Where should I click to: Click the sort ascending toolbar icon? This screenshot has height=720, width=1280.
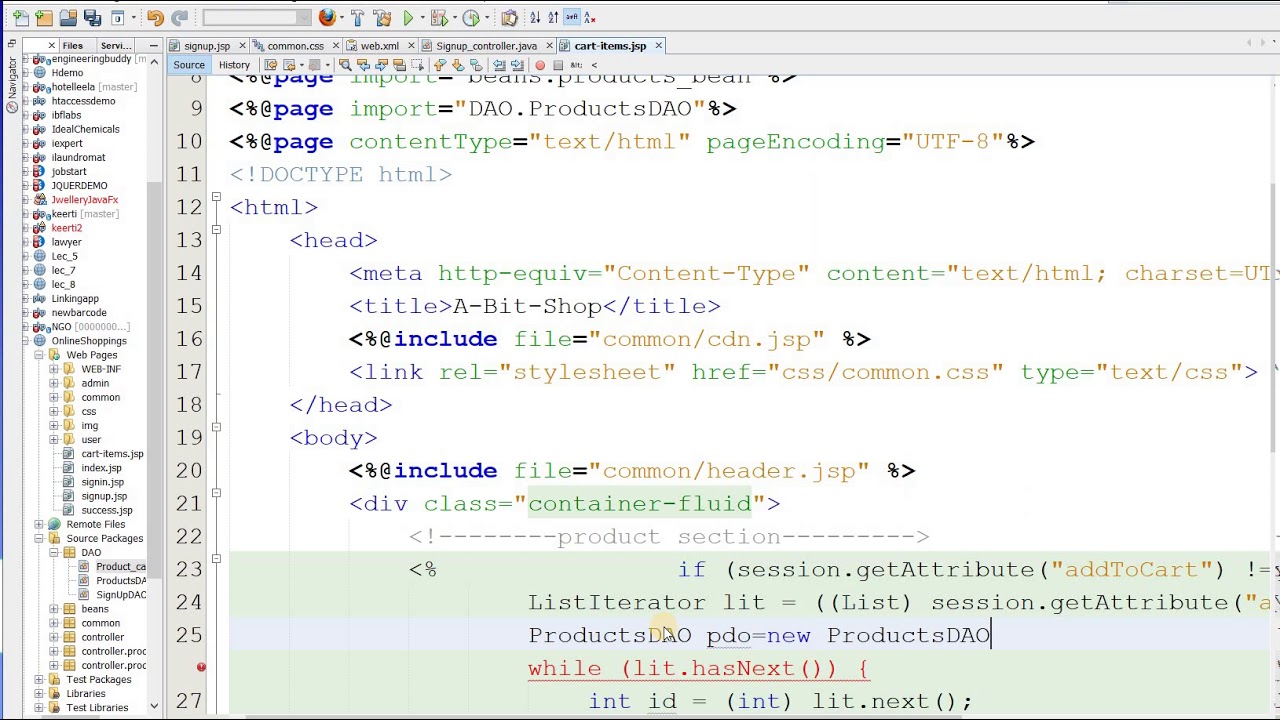tap(535, 18)
